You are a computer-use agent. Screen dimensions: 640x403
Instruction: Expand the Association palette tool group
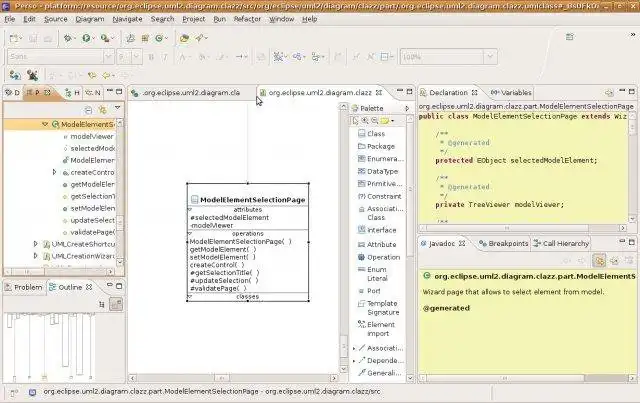[354, 348]
